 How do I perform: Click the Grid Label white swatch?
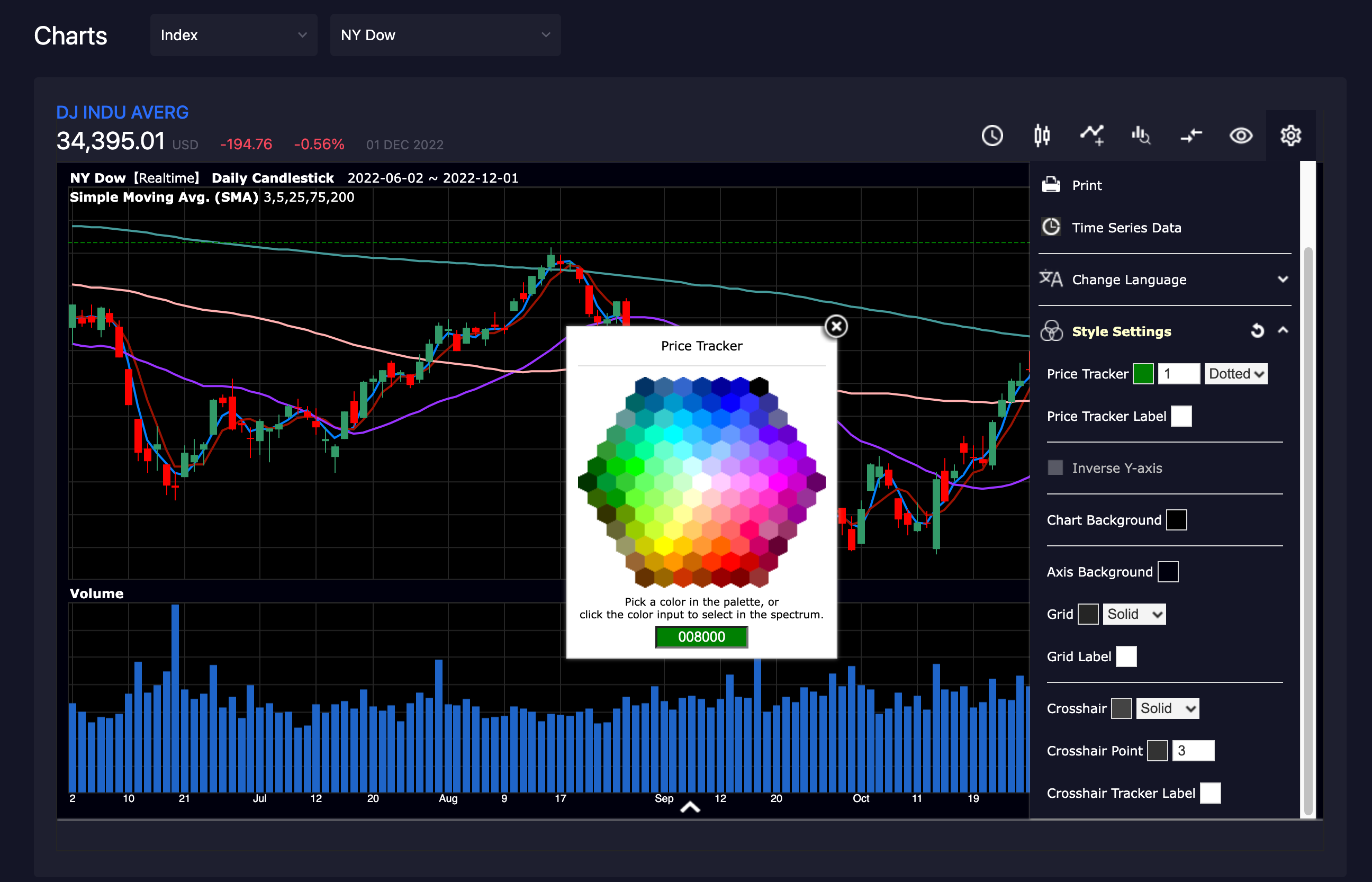(x=1126, y=657)
